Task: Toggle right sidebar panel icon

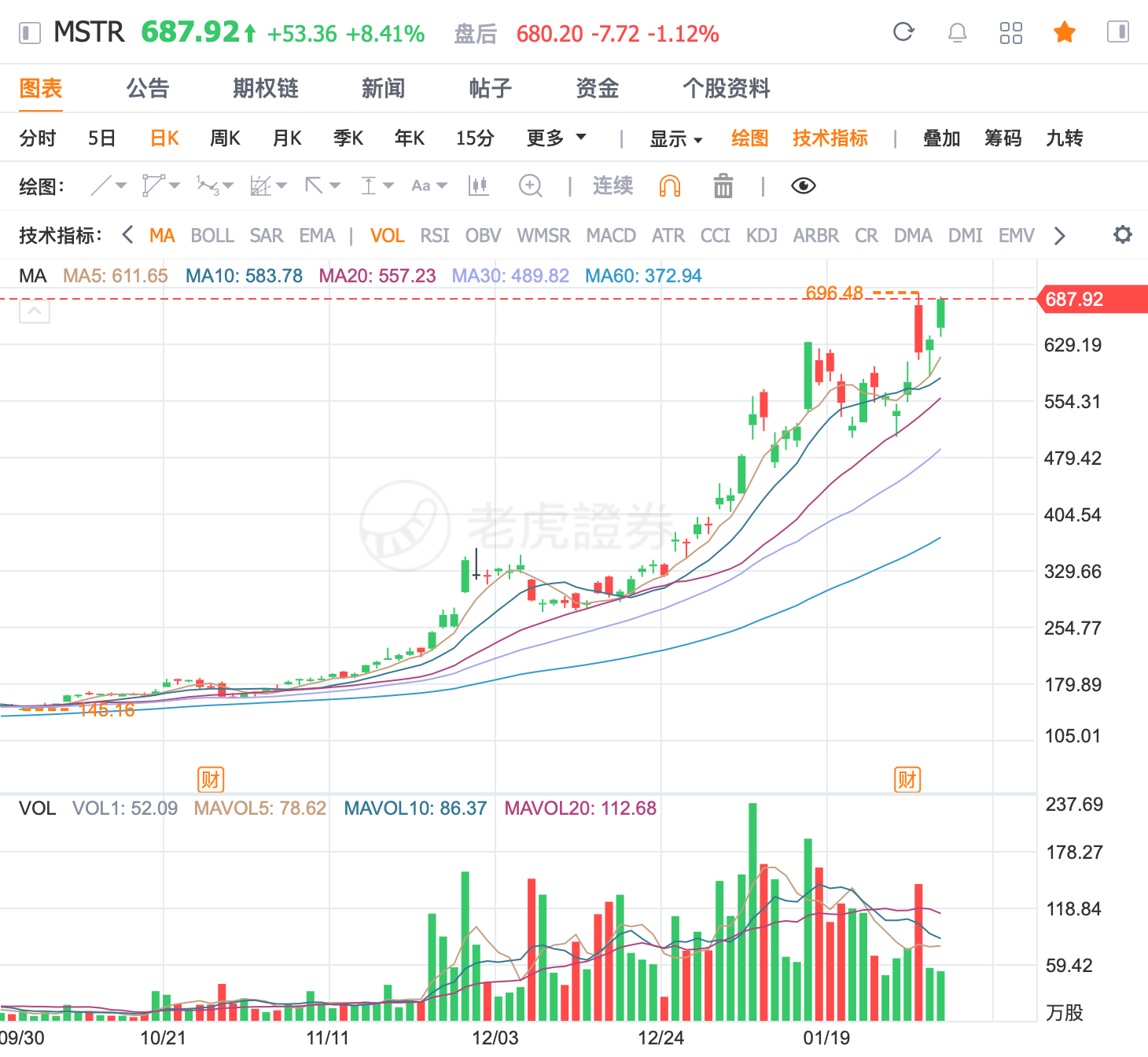Action: (x=1117, y=32)
